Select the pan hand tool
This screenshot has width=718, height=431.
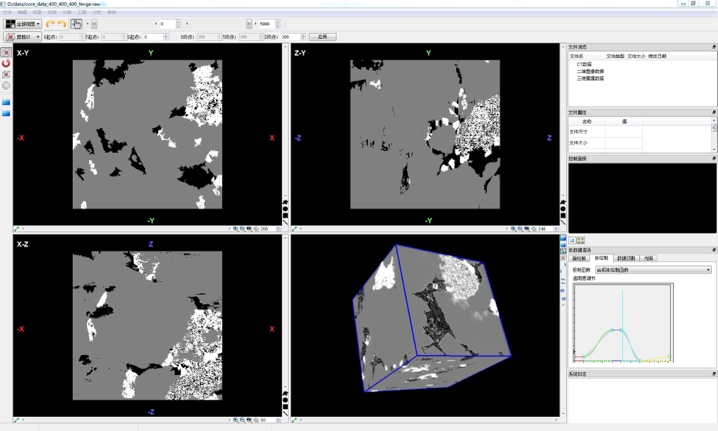[x=77, y=24]
